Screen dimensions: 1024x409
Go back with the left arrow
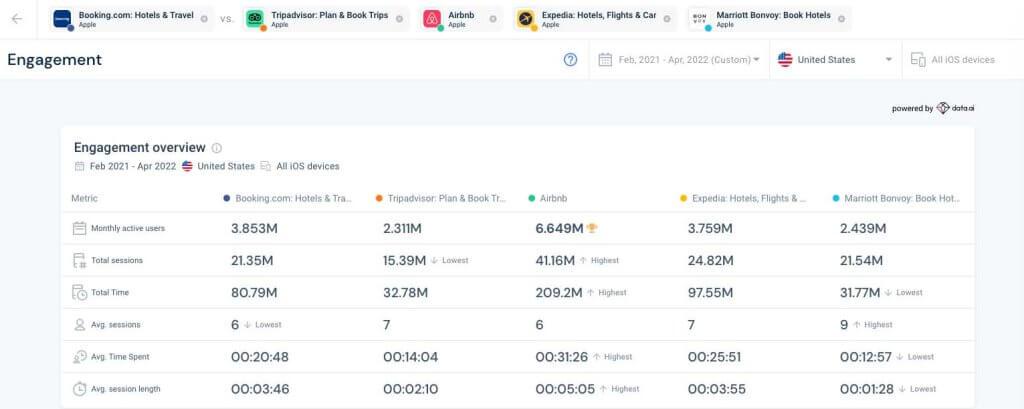(17, 19)
